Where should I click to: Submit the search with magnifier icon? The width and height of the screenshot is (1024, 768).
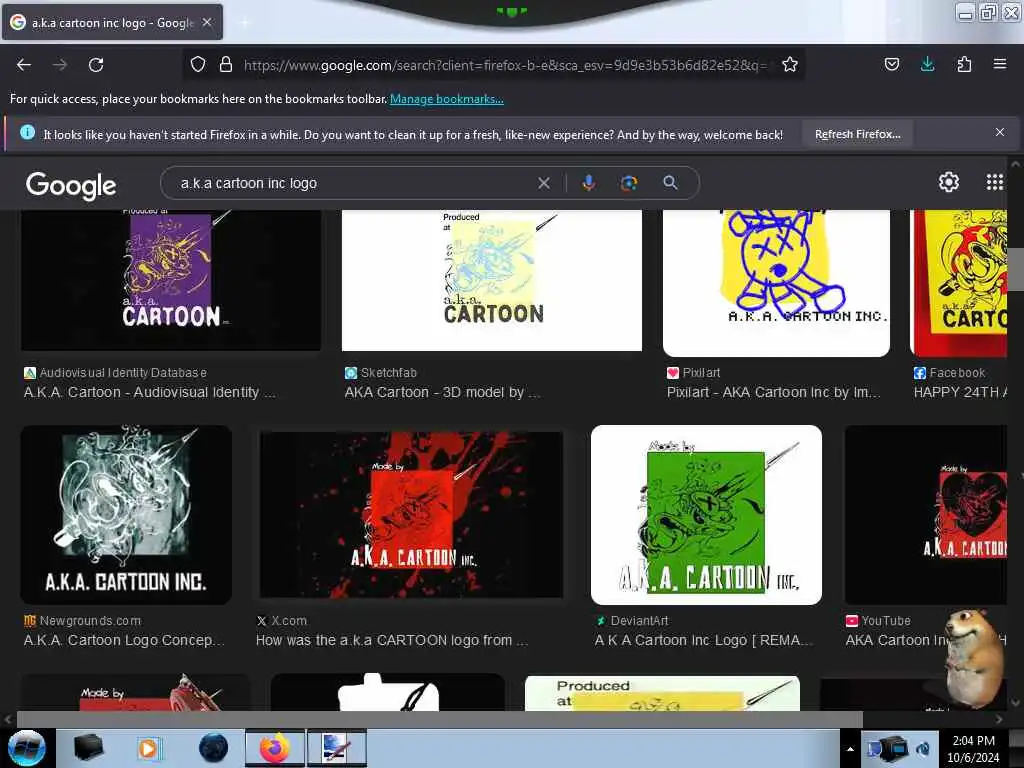click(670, 183)
